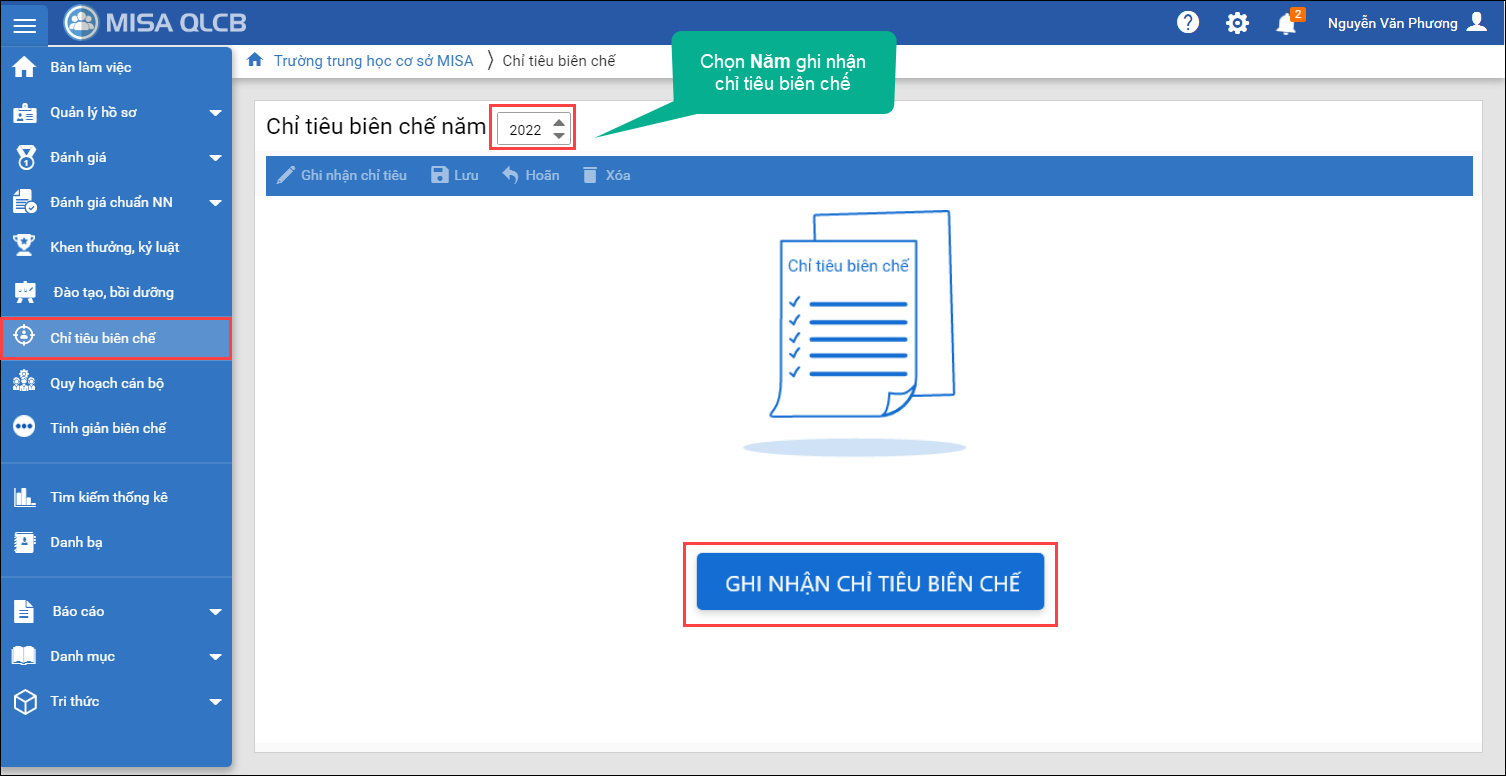The image size is (1506, 776).
Task: Click Ghi nhận chỉ tiêu pencil button
Action: (342, 175)
